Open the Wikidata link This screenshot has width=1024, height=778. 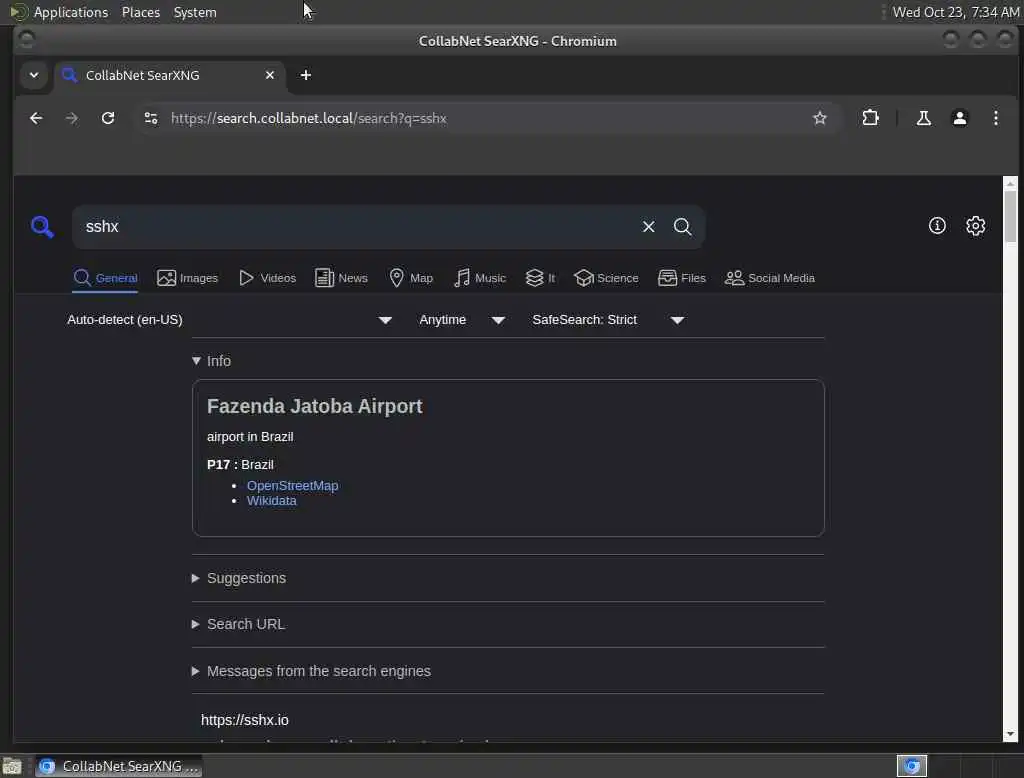coord(272,501)
